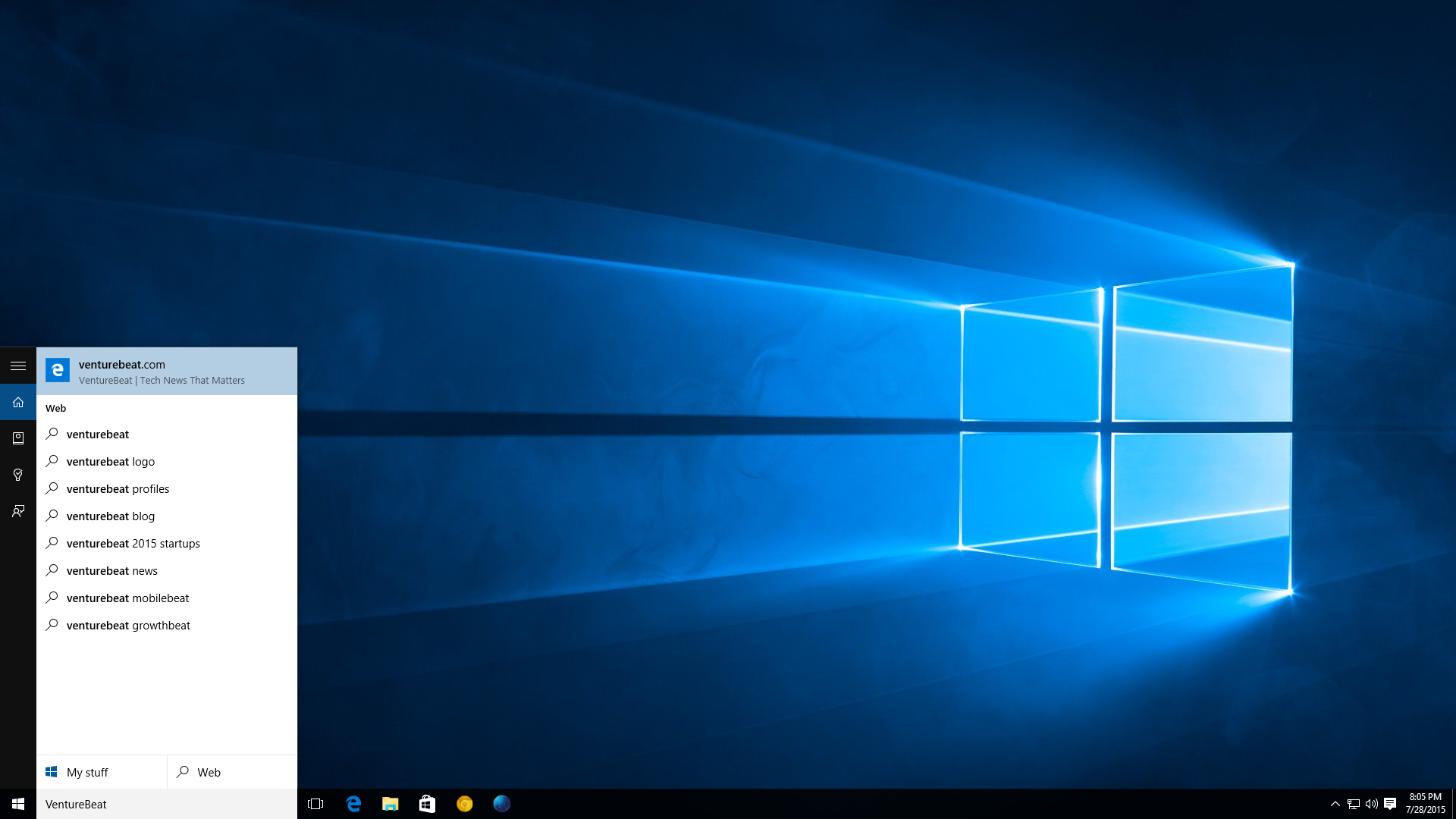Viewport: 1456px width, 819px height.
Task: Open the Cortana Notebook icon
Action: pos(18,438)
